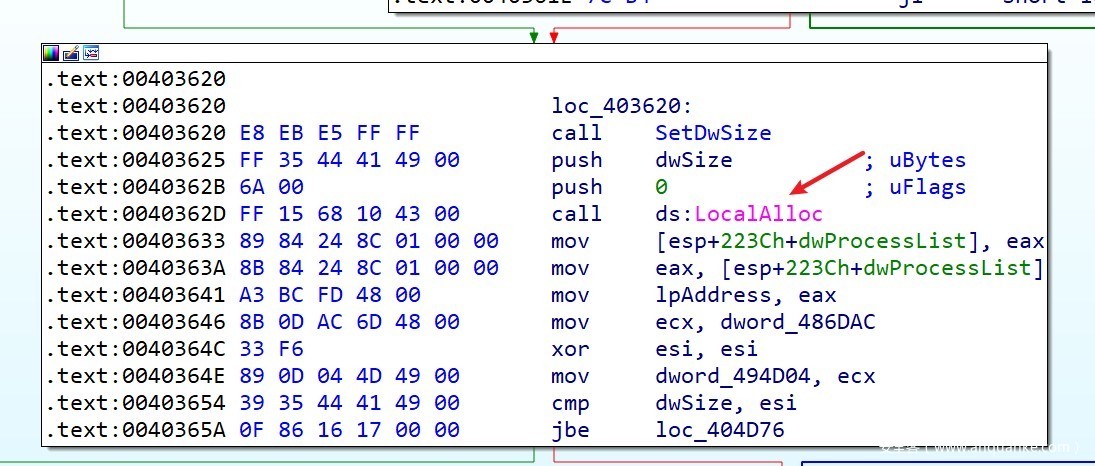Screen dimensions: 1095x466
Task: Click dwSize, esi operand of cmp
Action: coord(726,402)
